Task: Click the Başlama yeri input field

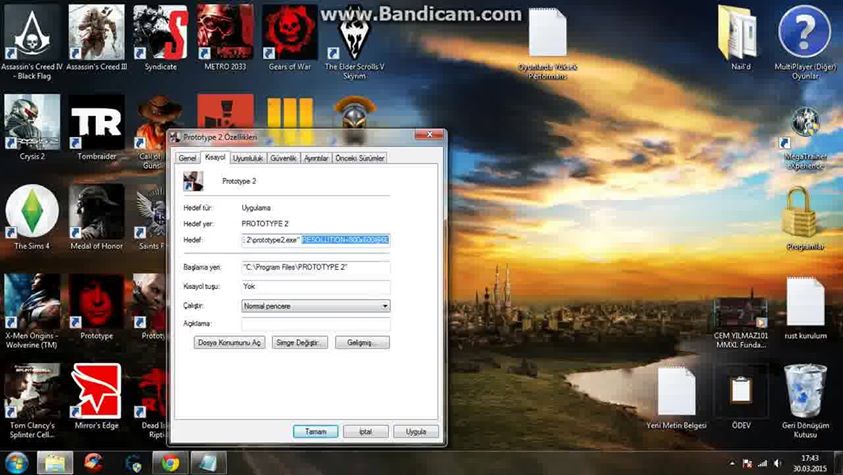Action: 316,267
